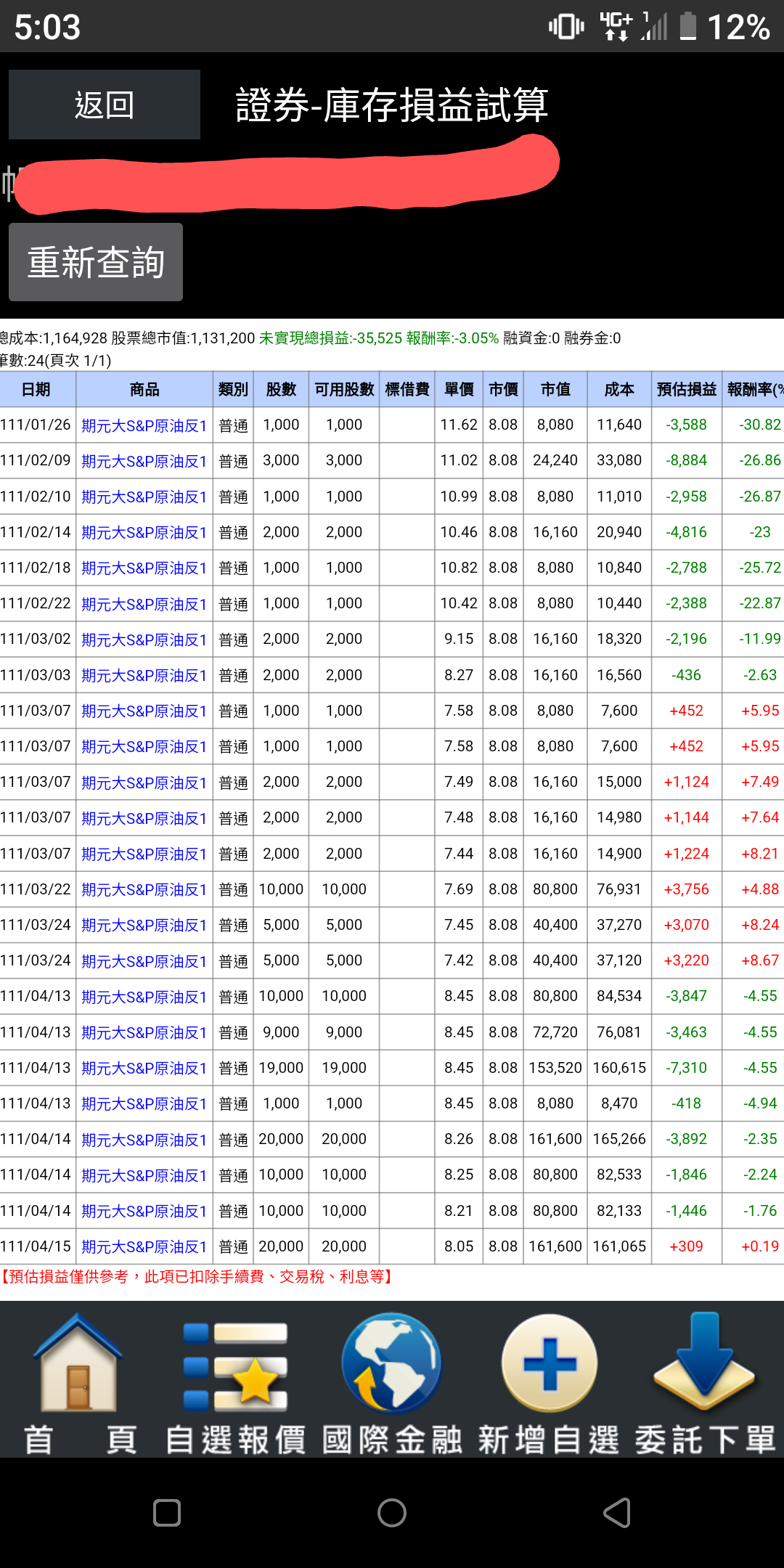Sort by the 日期 column header

pos(36,390)
